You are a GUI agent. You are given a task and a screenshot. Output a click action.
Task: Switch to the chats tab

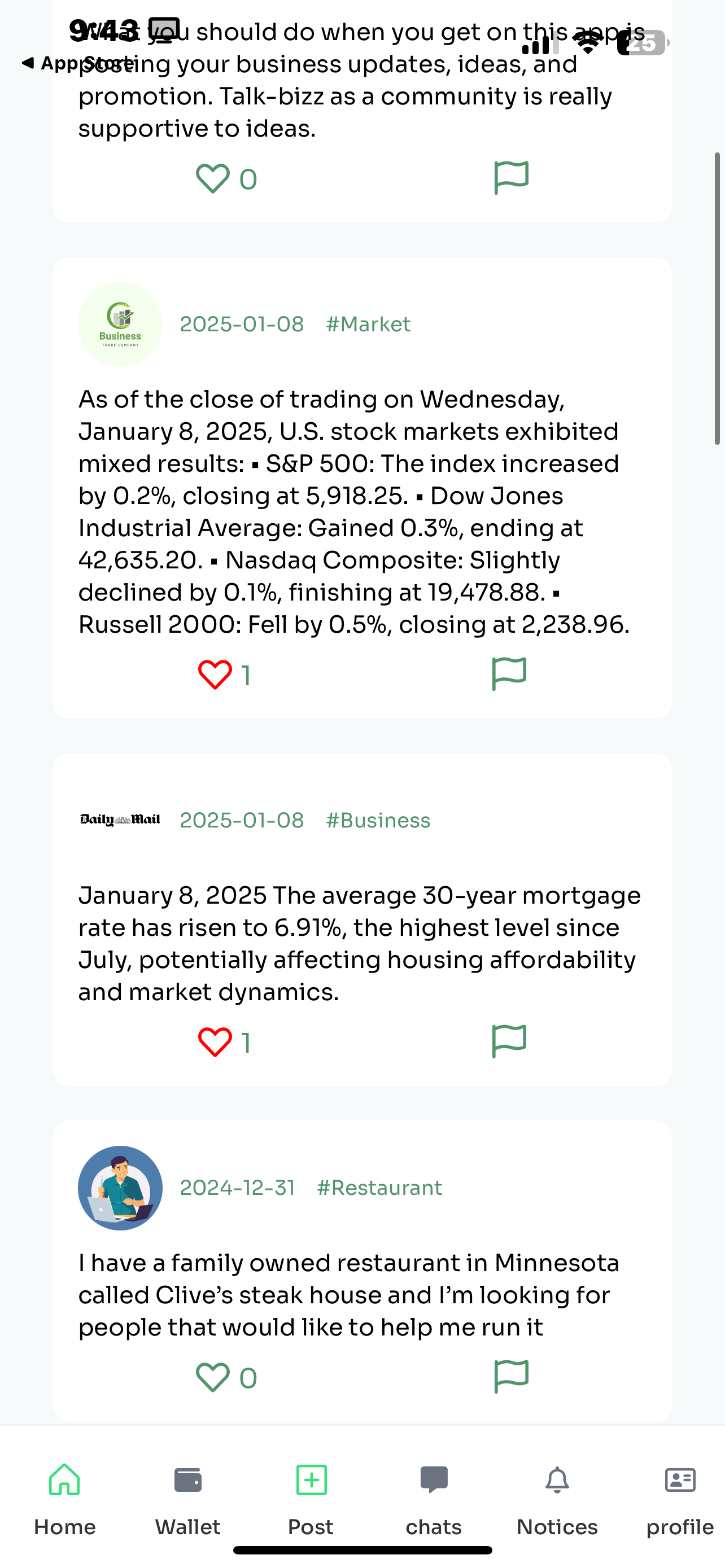(434, 1495)
